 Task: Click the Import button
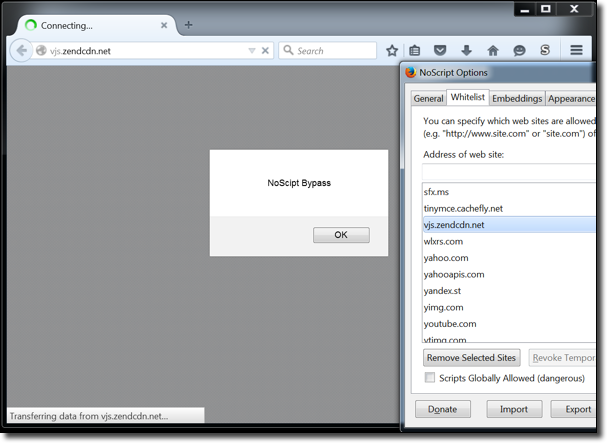click(x=514, y=409)
